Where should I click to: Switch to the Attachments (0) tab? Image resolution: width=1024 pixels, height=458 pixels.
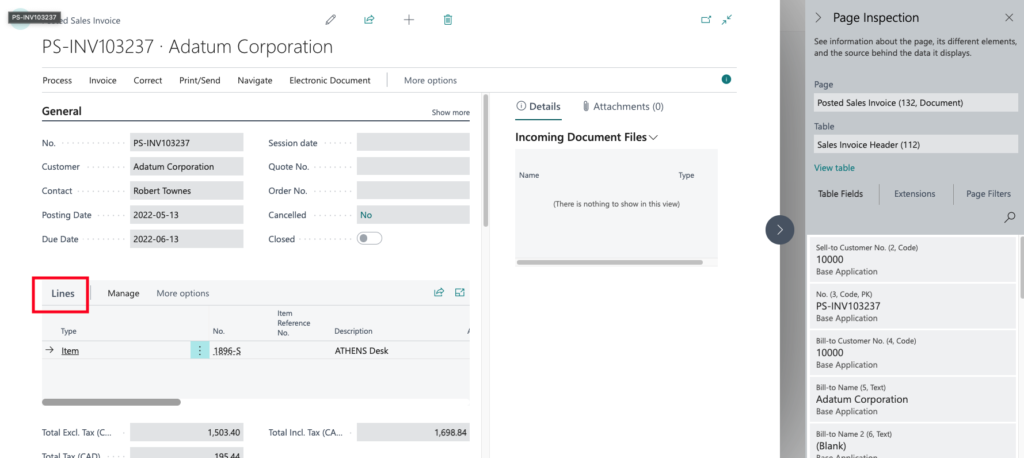623,106
